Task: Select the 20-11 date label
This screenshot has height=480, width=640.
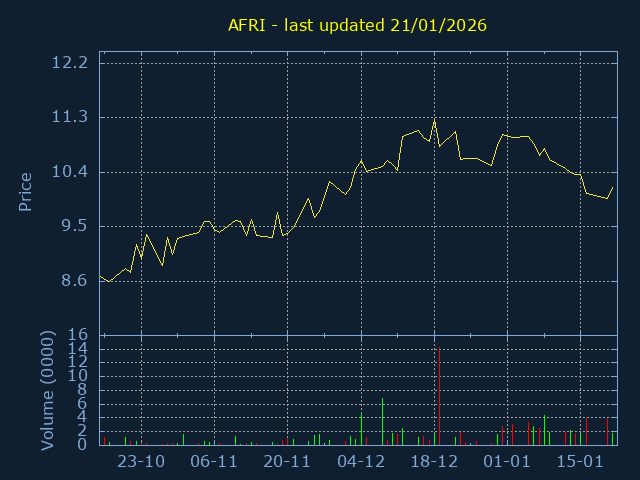Action: click(288, 462)
